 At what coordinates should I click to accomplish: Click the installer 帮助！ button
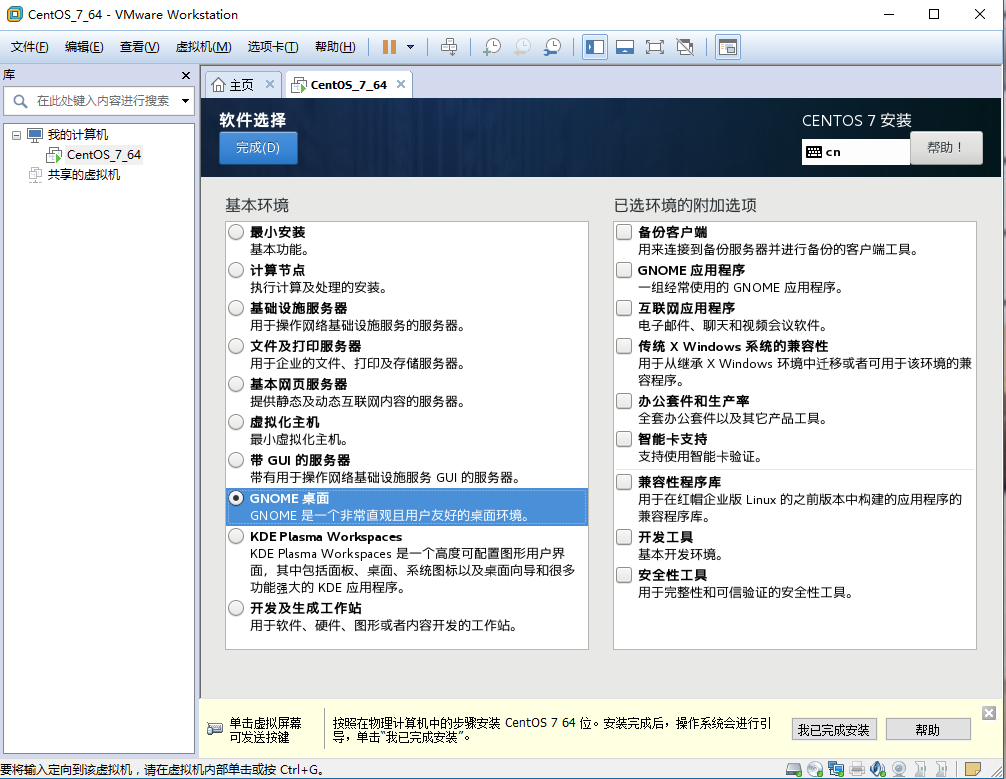946,148
